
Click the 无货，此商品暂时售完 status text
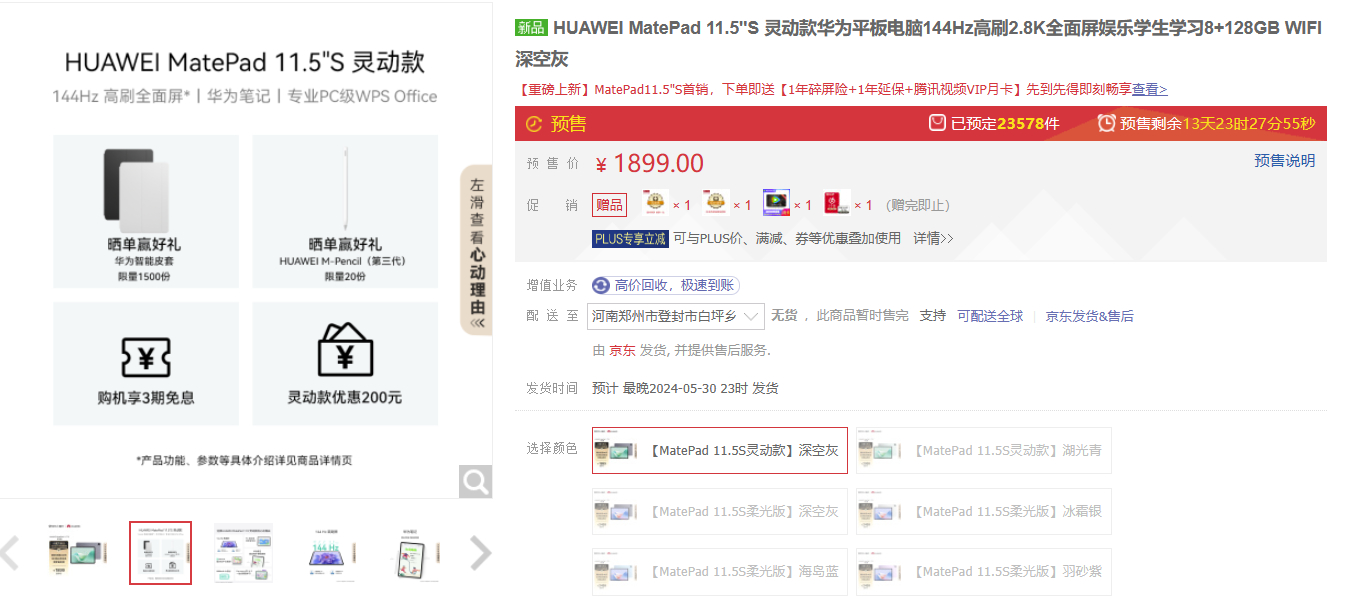pyautogui.click(x=840, y=316)
